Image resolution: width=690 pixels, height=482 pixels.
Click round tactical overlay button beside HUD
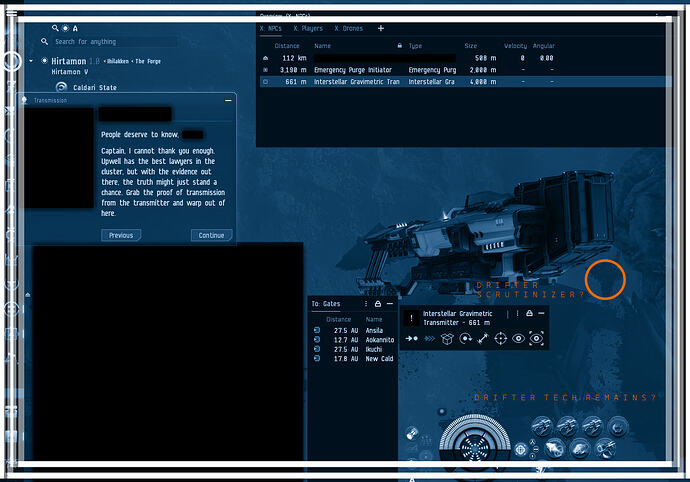[x=521, y=450]
